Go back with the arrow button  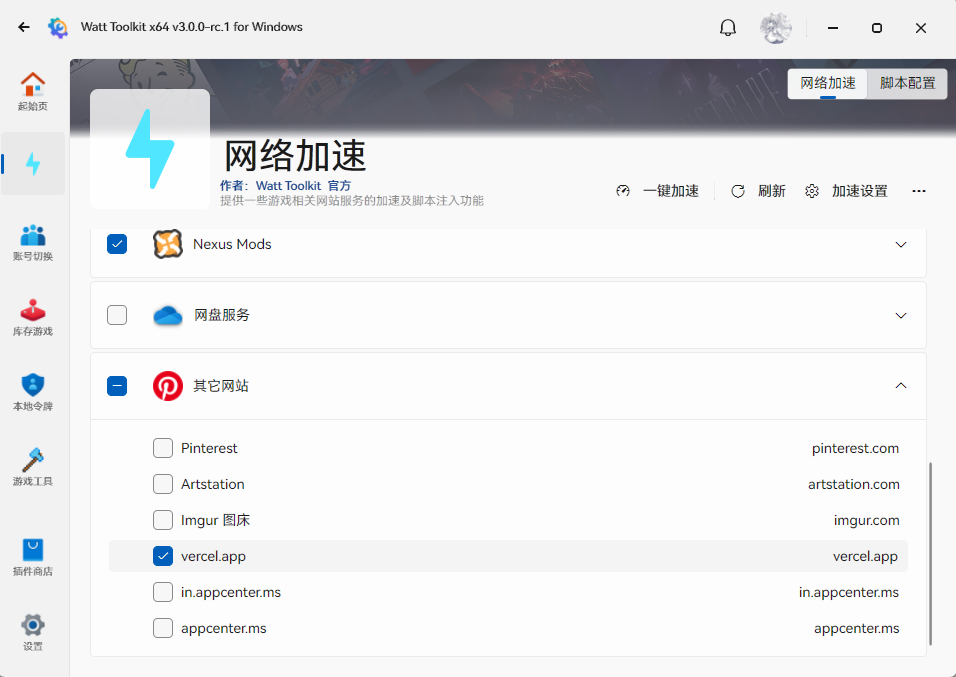pos(24,27)
